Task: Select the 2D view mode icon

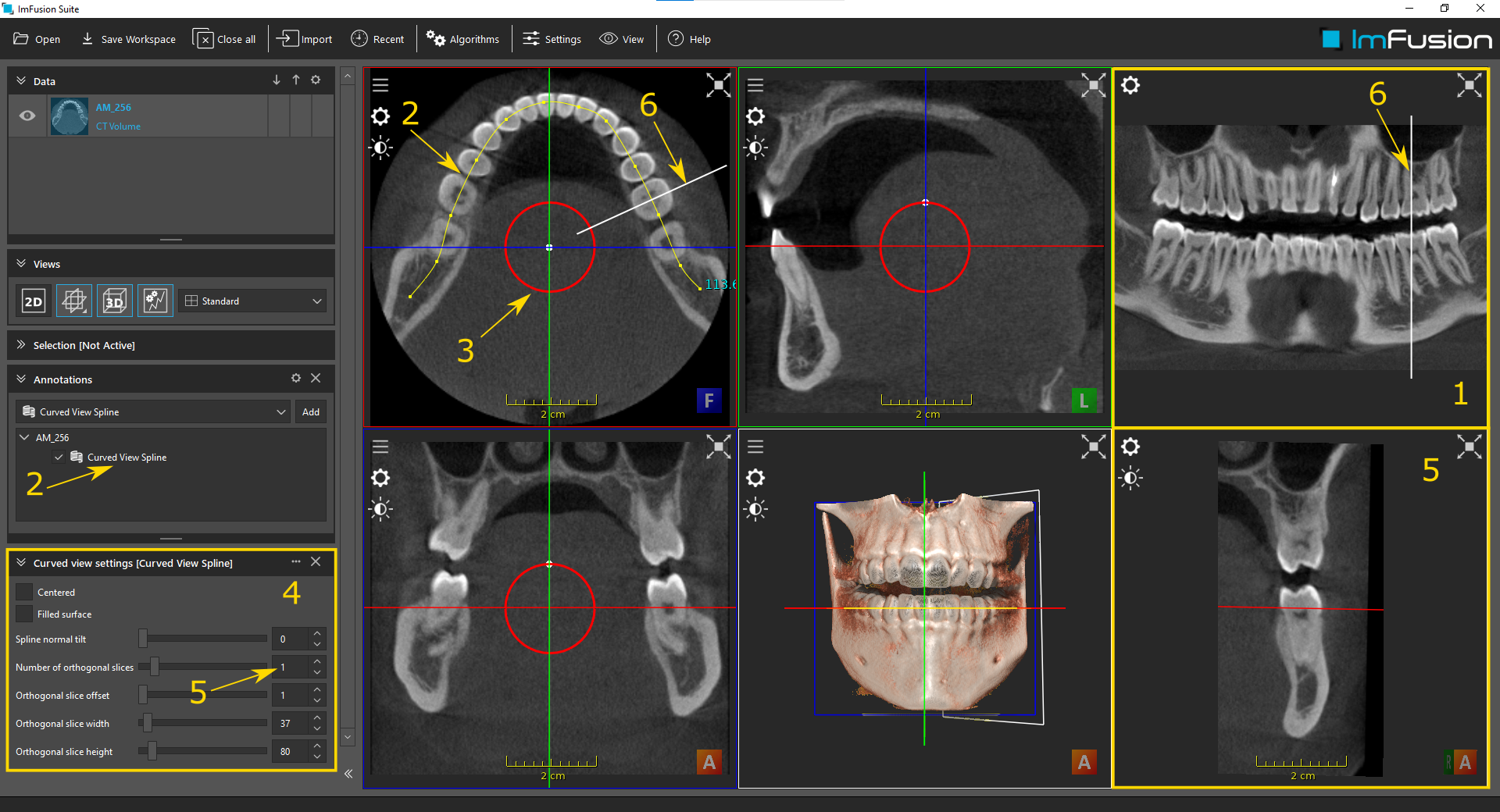Action: coord(34,301)
